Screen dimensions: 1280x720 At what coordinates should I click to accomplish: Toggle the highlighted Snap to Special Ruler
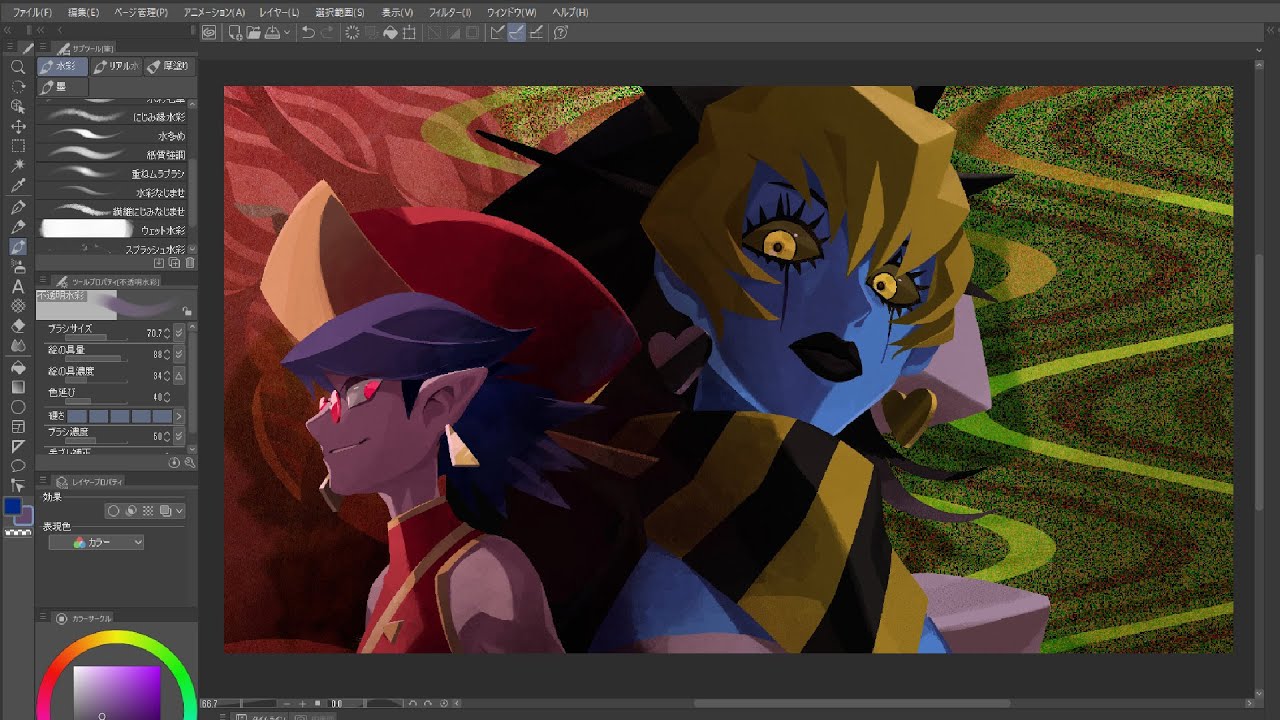click(x=516, y=32)
